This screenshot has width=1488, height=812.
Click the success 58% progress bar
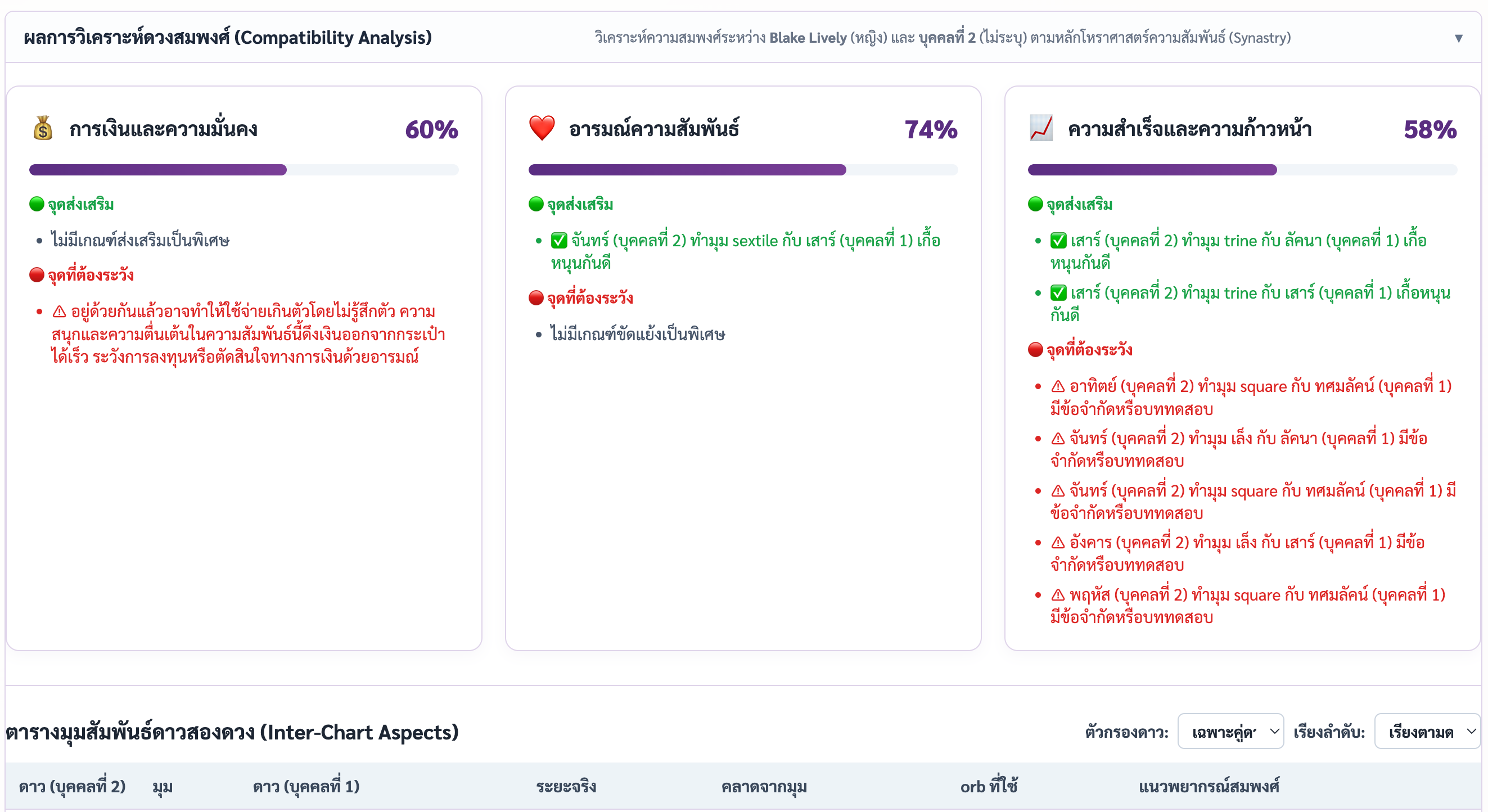(x=1242, y=170)
